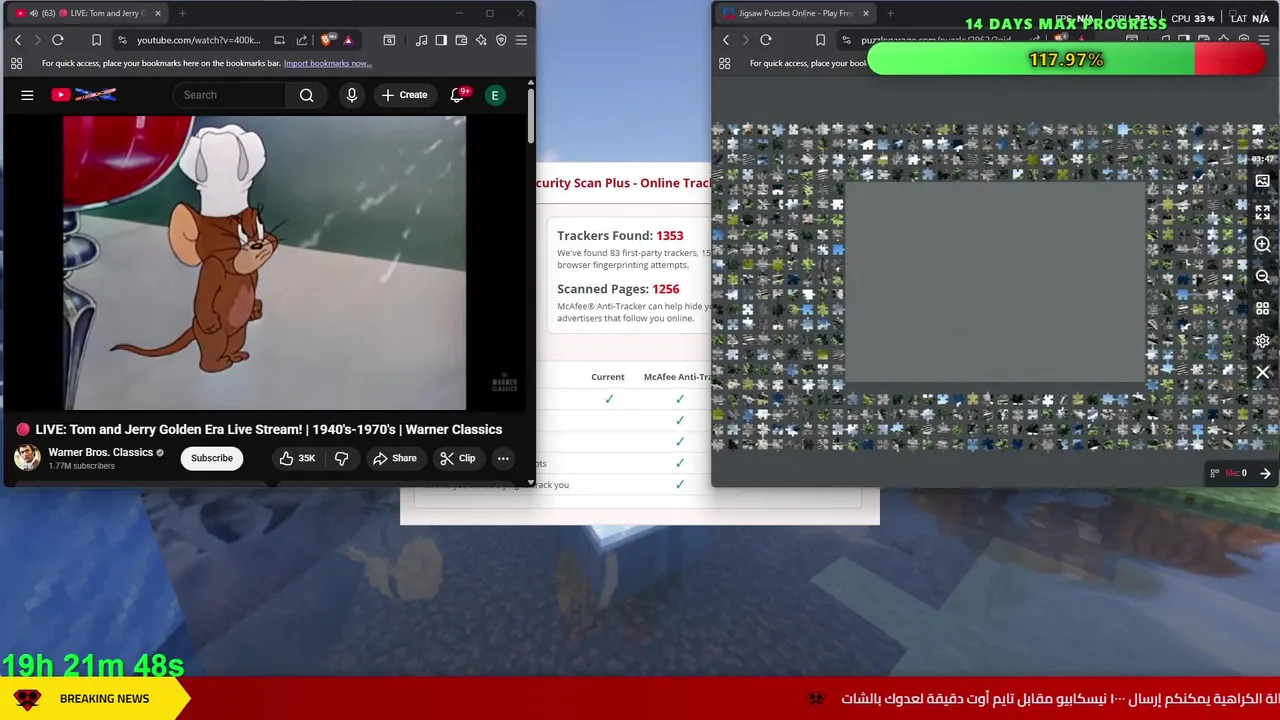The height and width of the screenshot is (720, 1280).
Task: Open Brave VPN shield icon in YouTube window
Action: click(501, 40)
